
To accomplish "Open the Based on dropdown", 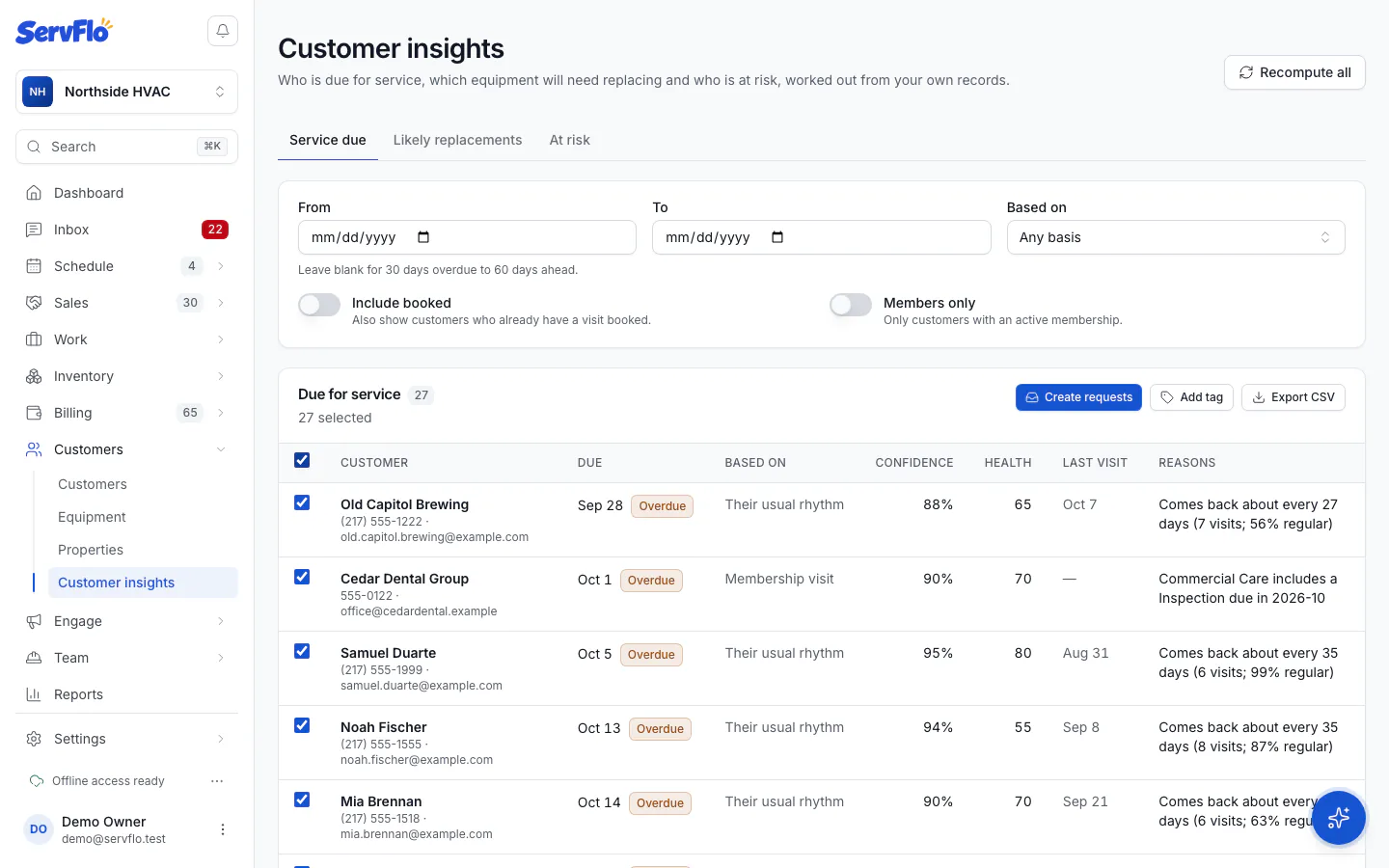I will point(1176,237).
